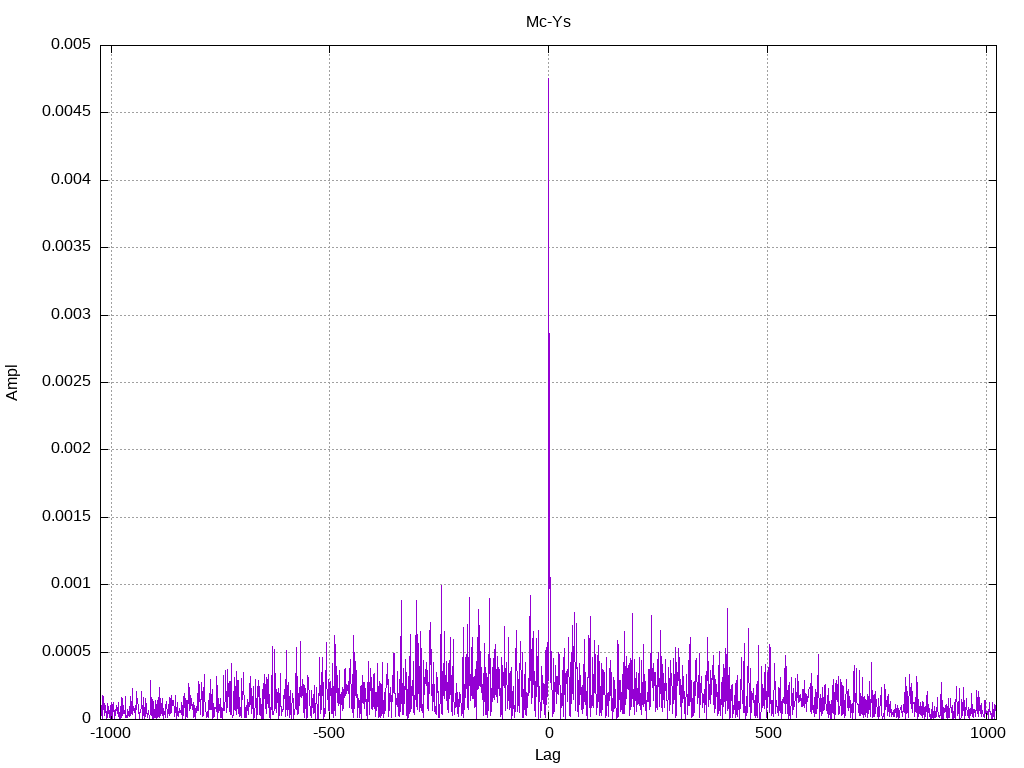Click the tip of the central peak
The image size is (1024, 768).
click(x=548, y=79)
